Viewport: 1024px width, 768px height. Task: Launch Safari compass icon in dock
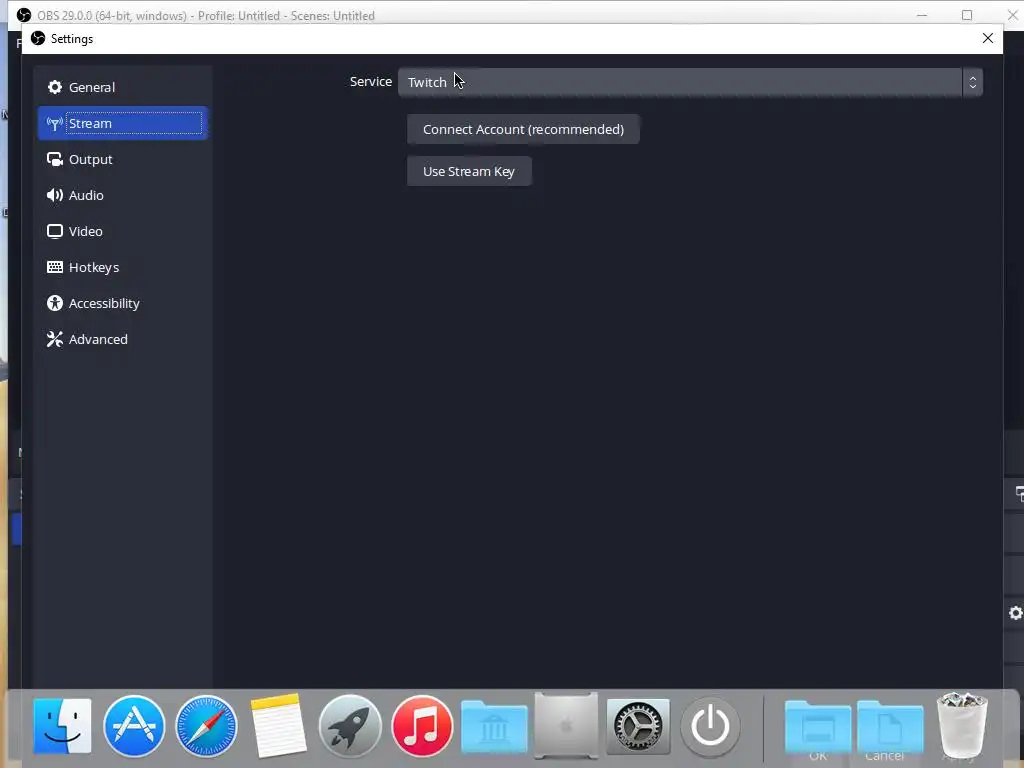(x=206, y=726)
